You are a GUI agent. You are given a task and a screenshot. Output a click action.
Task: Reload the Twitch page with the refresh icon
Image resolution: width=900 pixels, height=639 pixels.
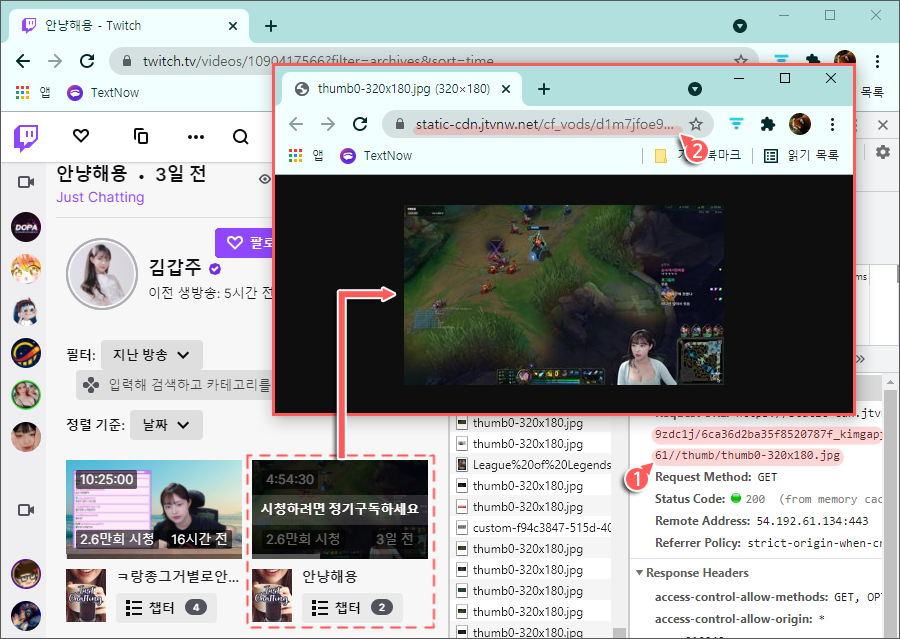pos(87,61)
